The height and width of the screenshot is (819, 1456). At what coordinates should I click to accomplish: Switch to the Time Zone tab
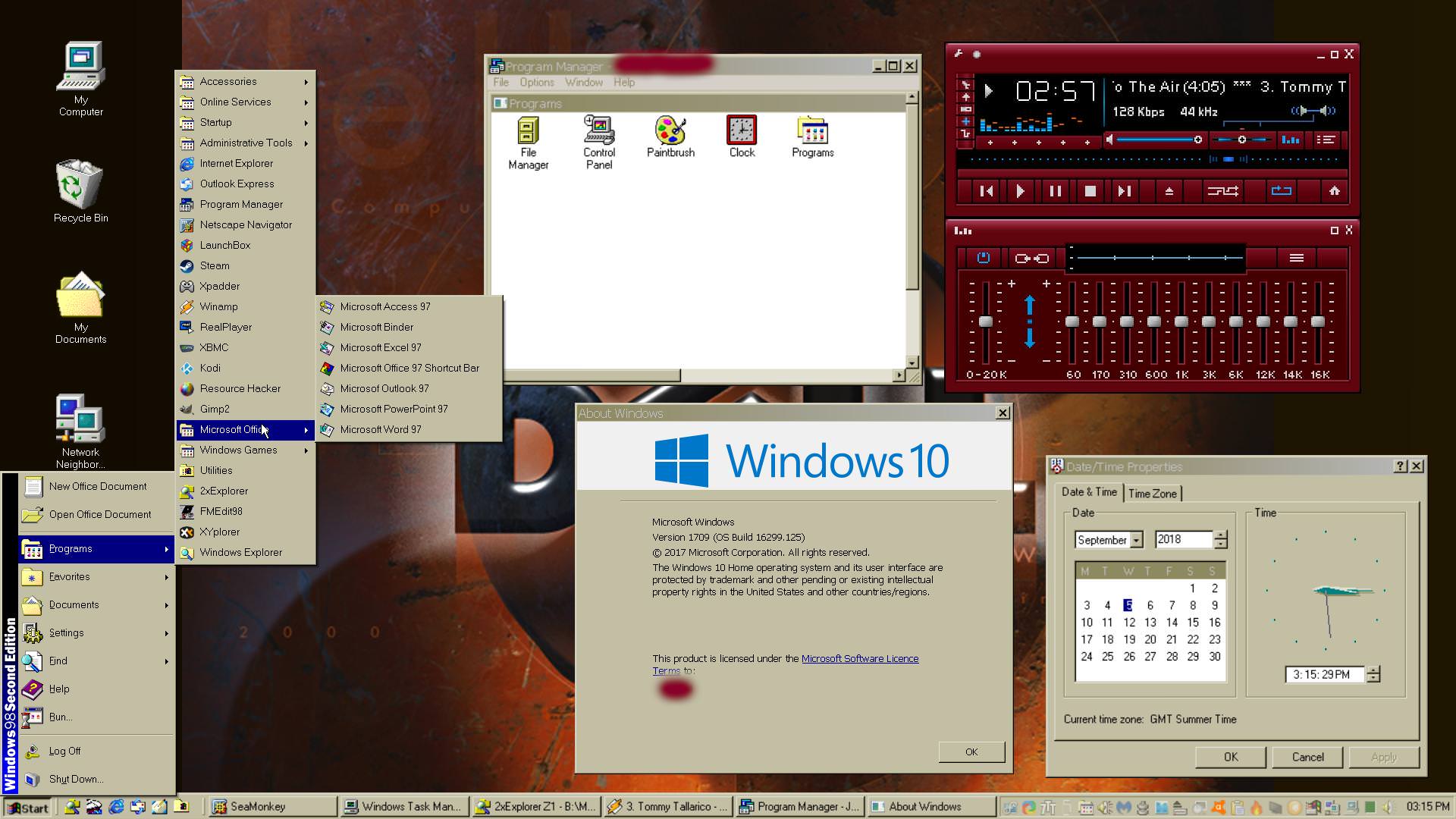click(1152, 493)
